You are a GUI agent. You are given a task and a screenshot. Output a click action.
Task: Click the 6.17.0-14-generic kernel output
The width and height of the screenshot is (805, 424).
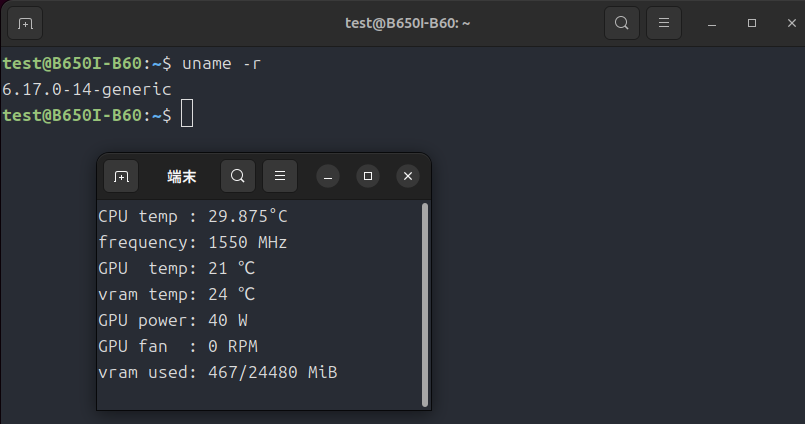(x=87, y=89)
